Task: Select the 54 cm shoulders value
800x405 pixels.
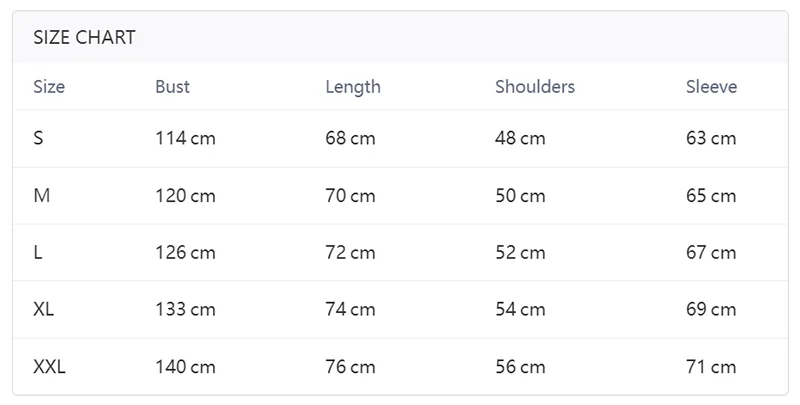Action: [520, 310]
